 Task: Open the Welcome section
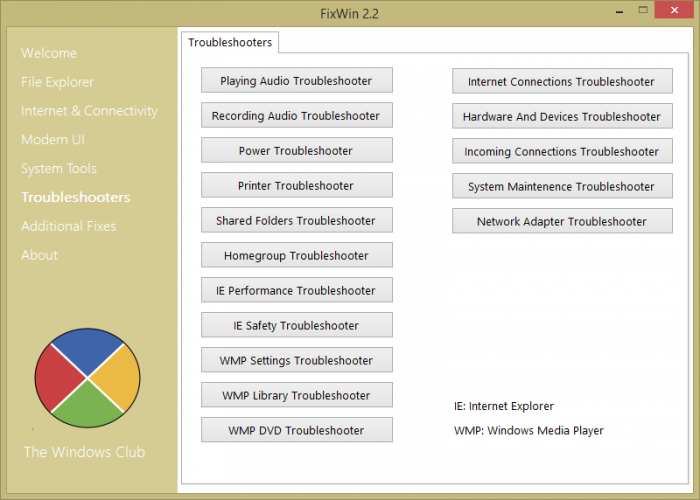49,53
